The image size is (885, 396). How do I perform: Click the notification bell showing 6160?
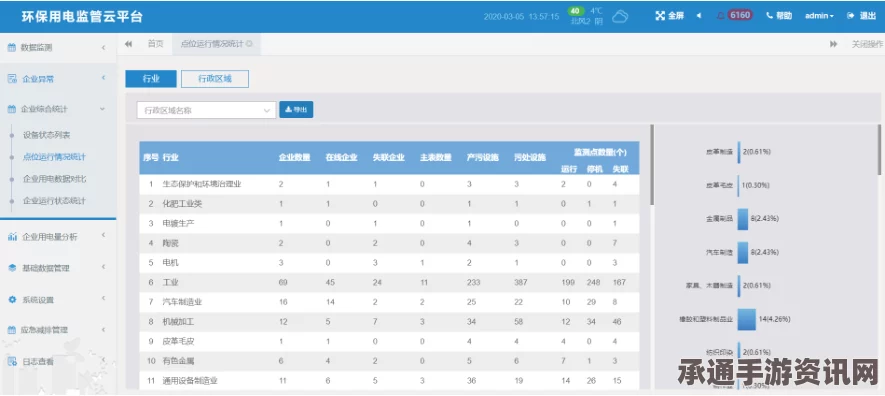720,16
